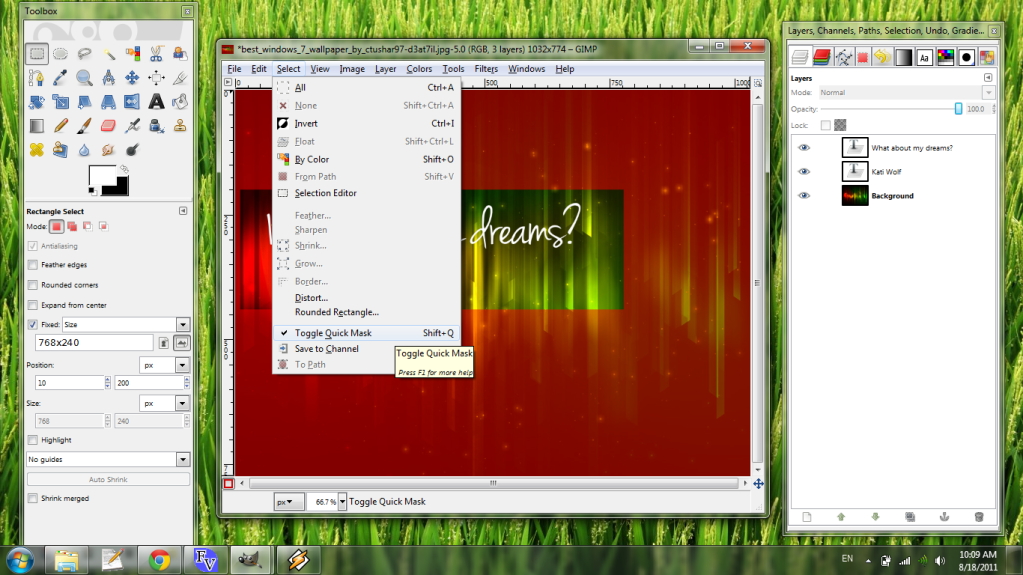The height and width of the screenshot is (575, 1023).
Task: Click the duplicate layer icon
Action: (910, 517)
